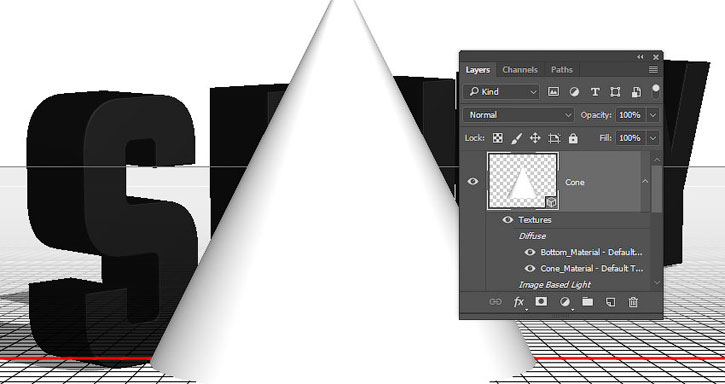Screen dimensions: 725x384
Task: Open Normal blend mode dropdown
Action: tap(518, 115)
